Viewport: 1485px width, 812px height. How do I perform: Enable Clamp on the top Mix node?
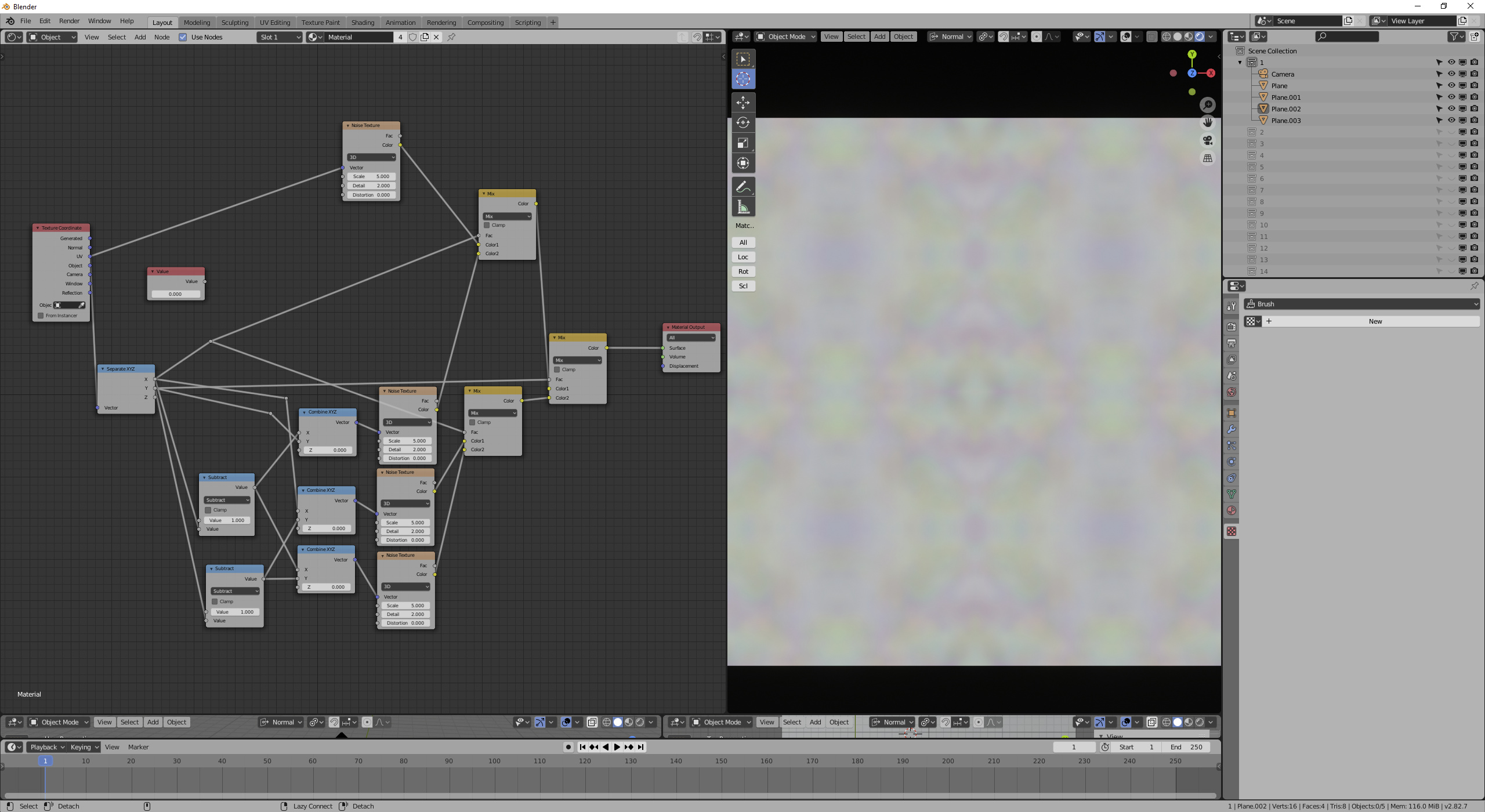[x=487, y=225]
